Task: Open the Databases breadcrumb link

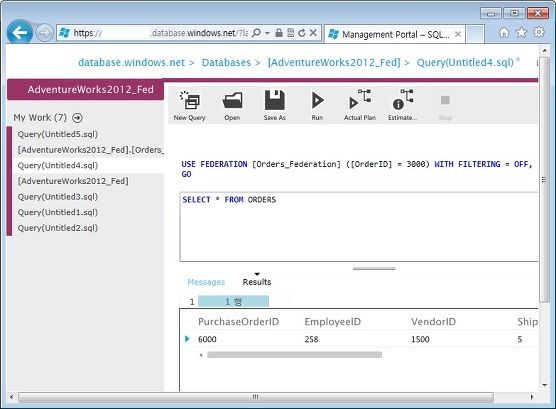Action: pos(226,62)
